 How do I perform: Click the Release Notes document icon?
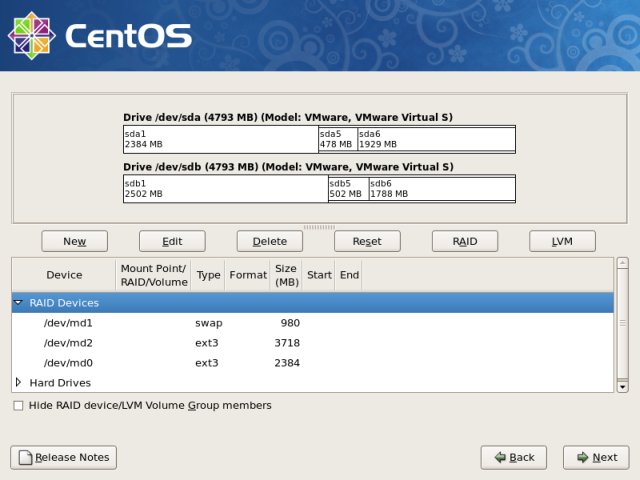(x=24, y=457)
